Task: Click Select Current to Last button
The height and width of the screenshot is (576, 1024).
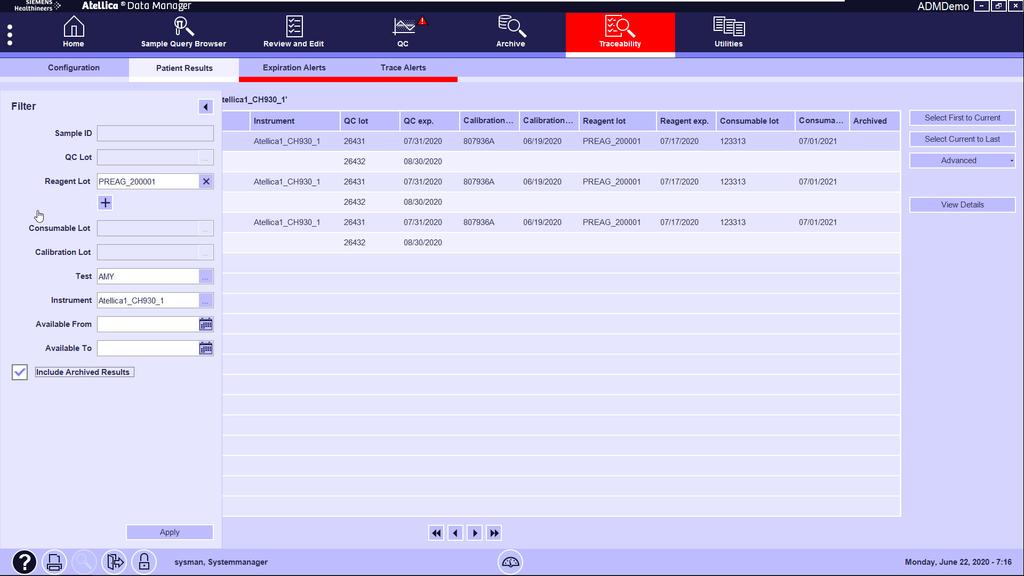Action: pyautogui.click(x=962, y=139)
